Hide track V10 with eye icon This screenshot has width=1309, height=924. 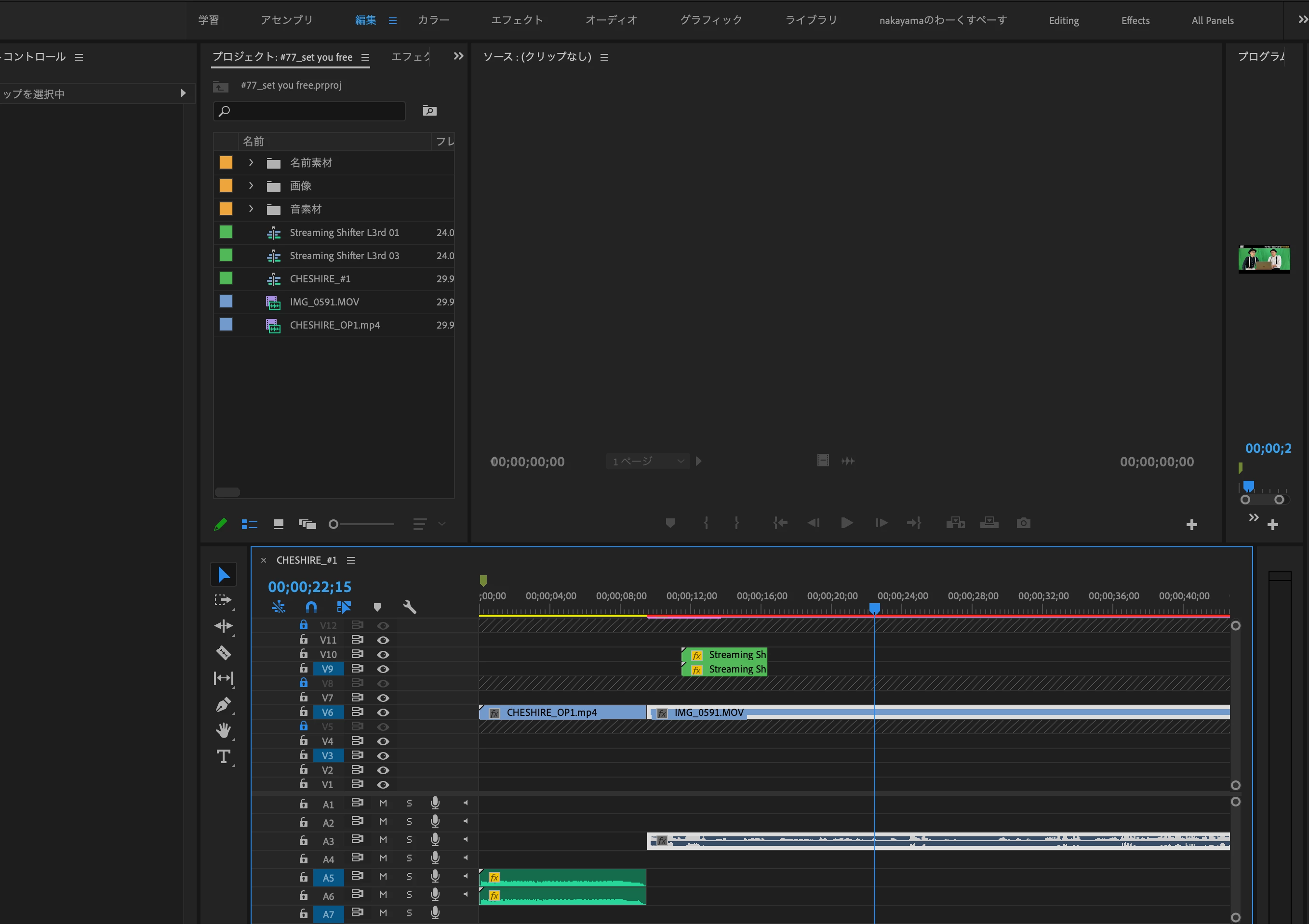(383, 654)
